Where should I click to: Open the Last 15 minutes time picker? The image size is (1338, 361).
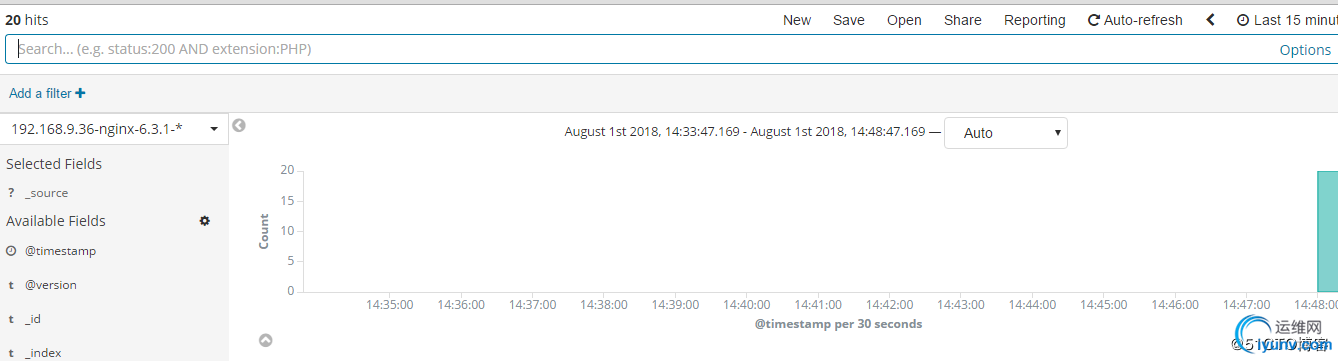pyautogui.click(x=1287, y=20)
